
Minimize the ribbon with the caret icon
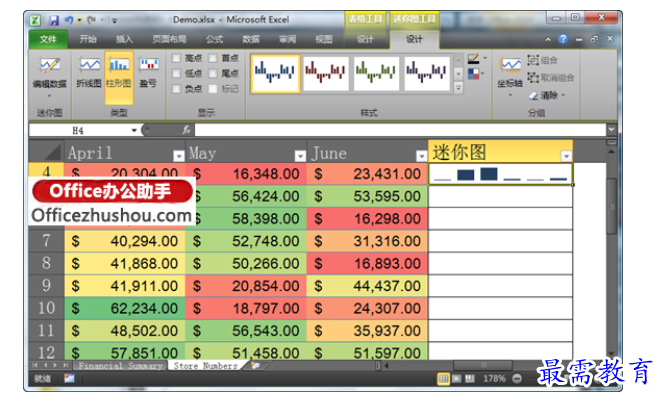click(x=548, y=40)
